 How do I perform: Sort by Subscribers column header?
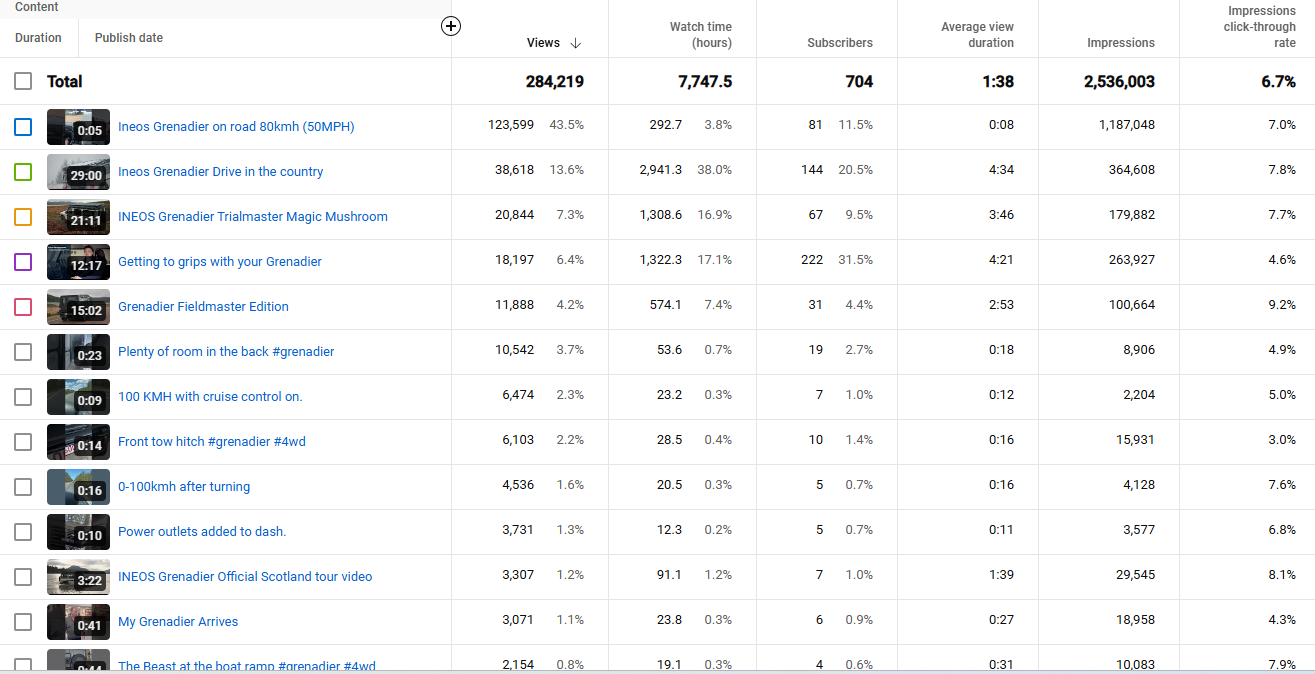pyautogui.click(x=839, y=43)
